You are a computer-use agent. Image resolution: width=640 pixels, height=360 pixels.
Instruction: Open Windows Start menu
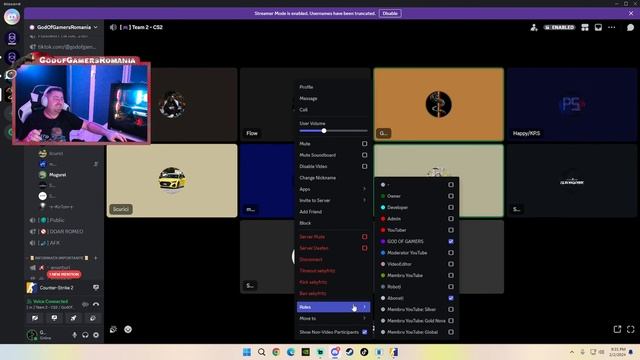pyautogui.click(x=247, y=352)
